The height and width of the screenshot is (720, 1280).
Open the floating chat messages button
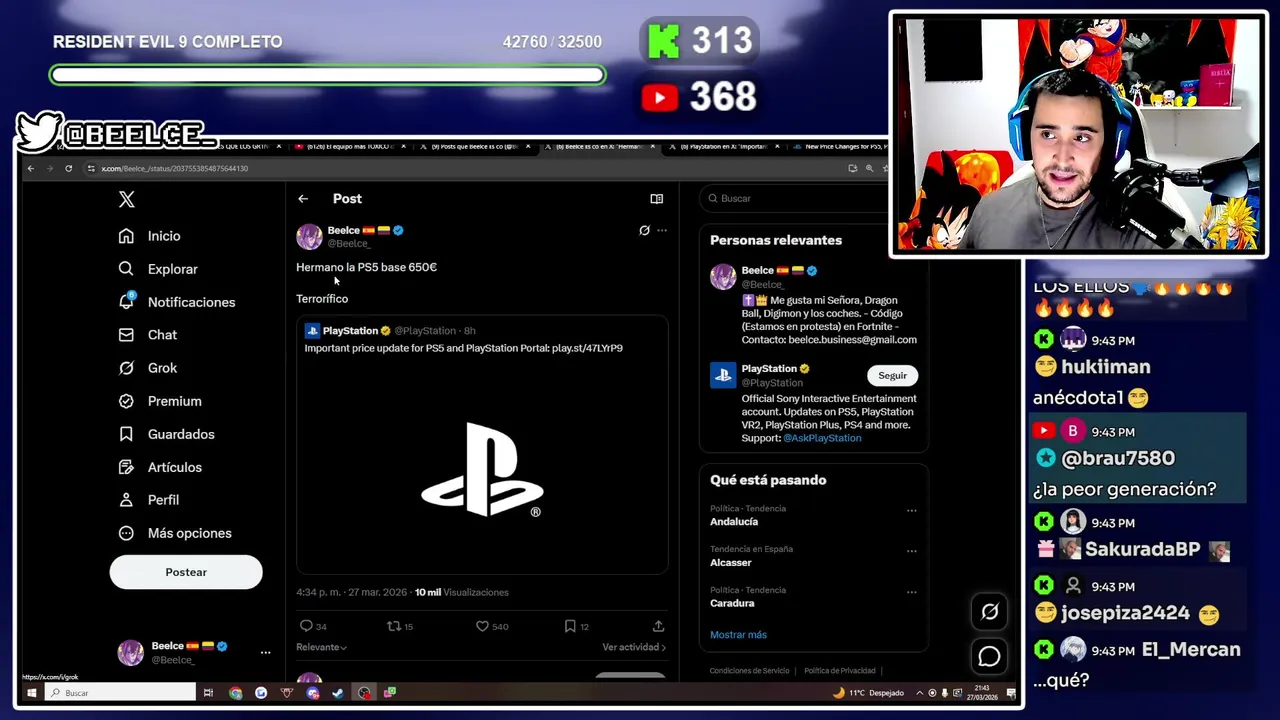coord(990,656)
